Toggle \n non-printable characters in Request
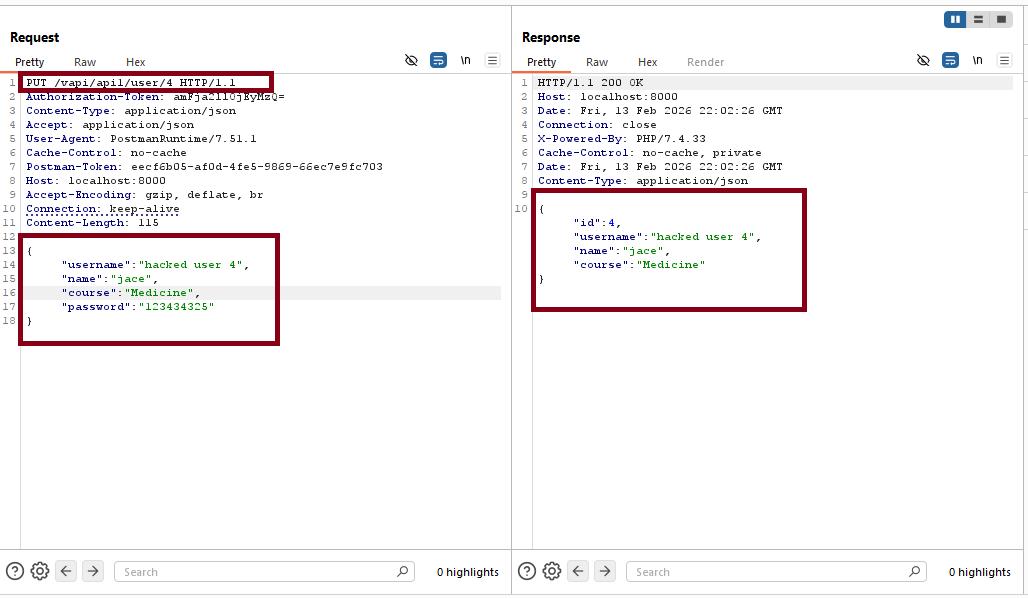The width and height of the screenshot is (1028, 598). coord(465,60)
